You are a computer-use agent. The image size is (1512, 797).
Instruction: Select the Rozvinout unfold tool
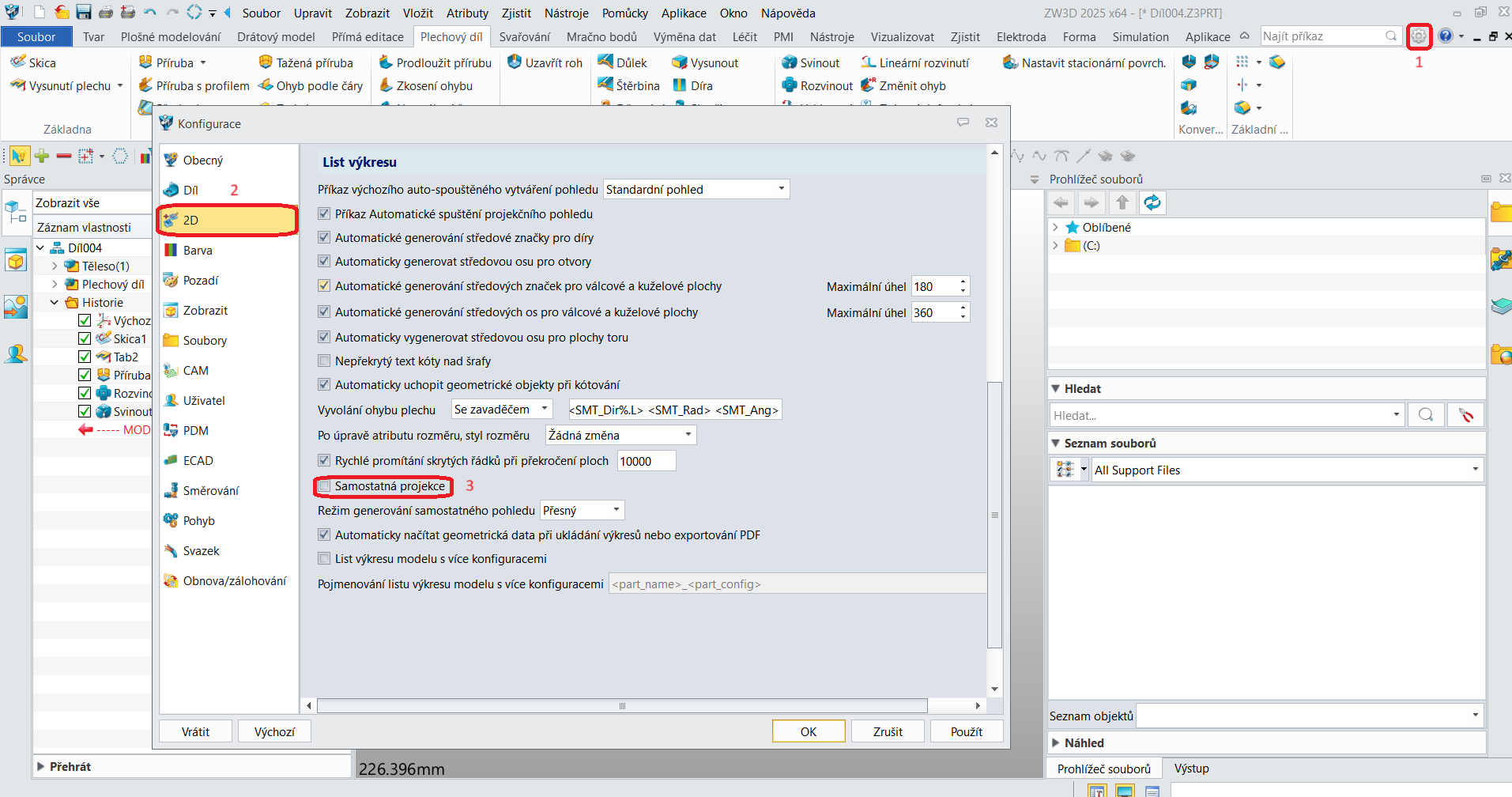[817, 85]
